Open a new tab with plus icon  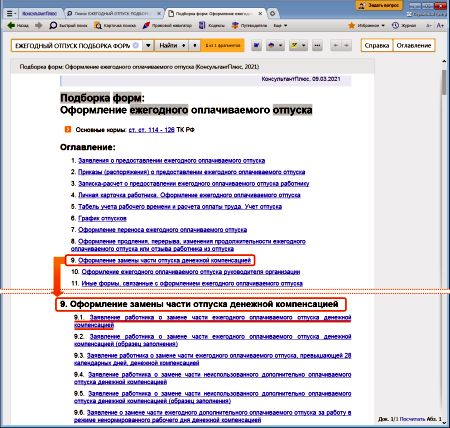tap(272, 14)
